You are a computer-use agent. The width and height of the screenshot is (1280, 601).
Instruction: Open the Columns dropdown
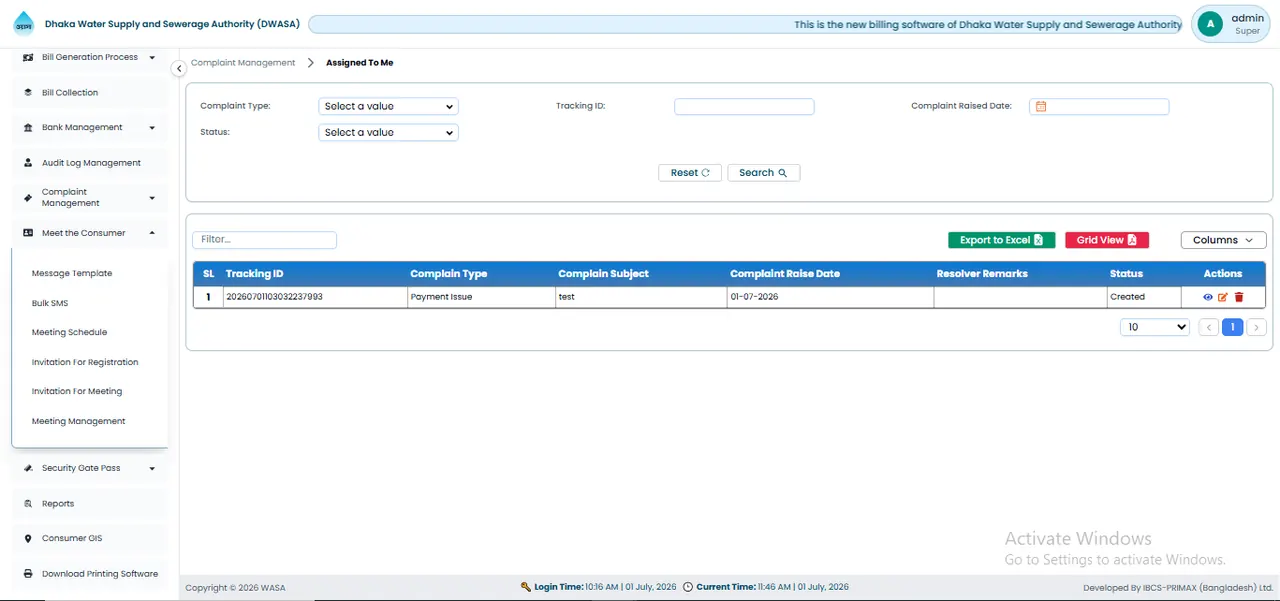pos(1223,240)
